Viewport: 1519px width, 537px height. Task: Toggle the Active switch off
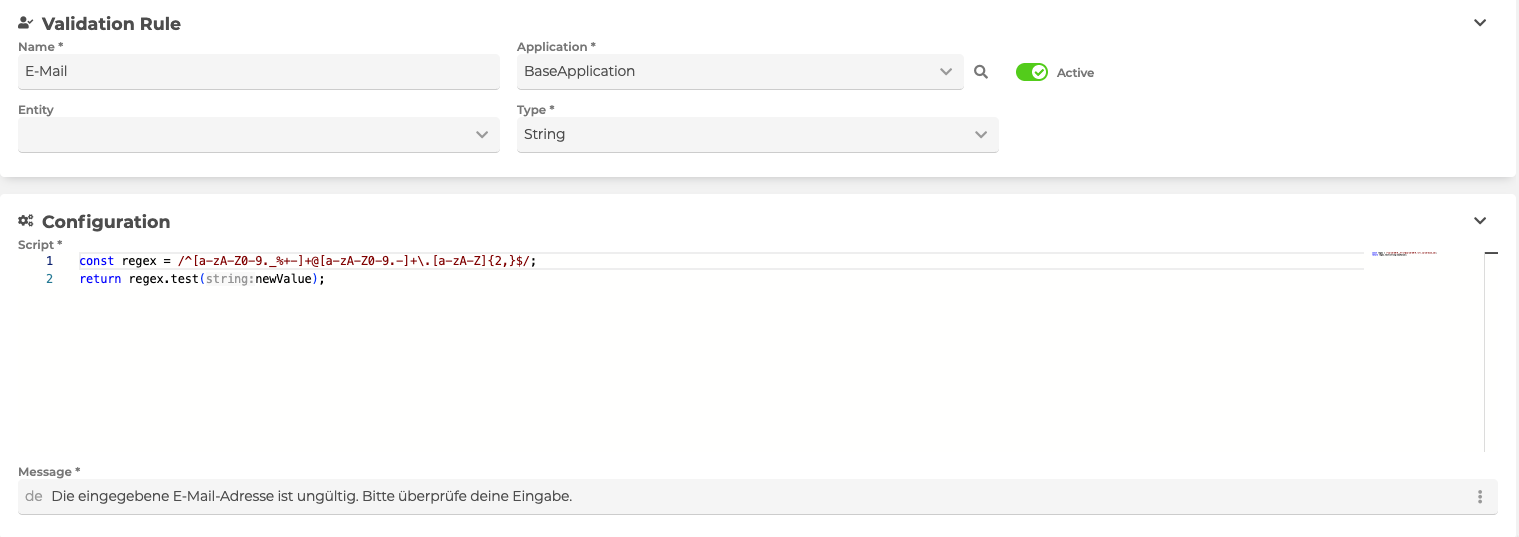click(x=1031, y=72)
